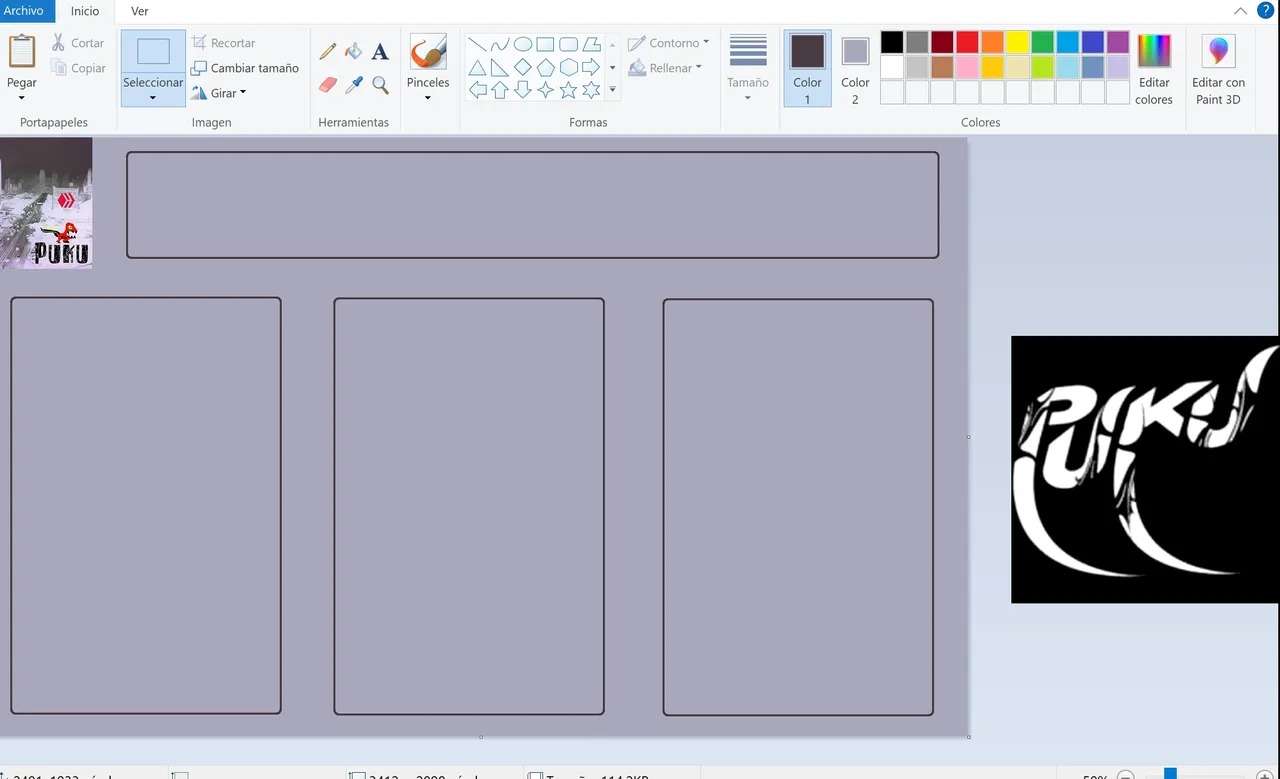Select the Magnifier tool

click(380, 85)
